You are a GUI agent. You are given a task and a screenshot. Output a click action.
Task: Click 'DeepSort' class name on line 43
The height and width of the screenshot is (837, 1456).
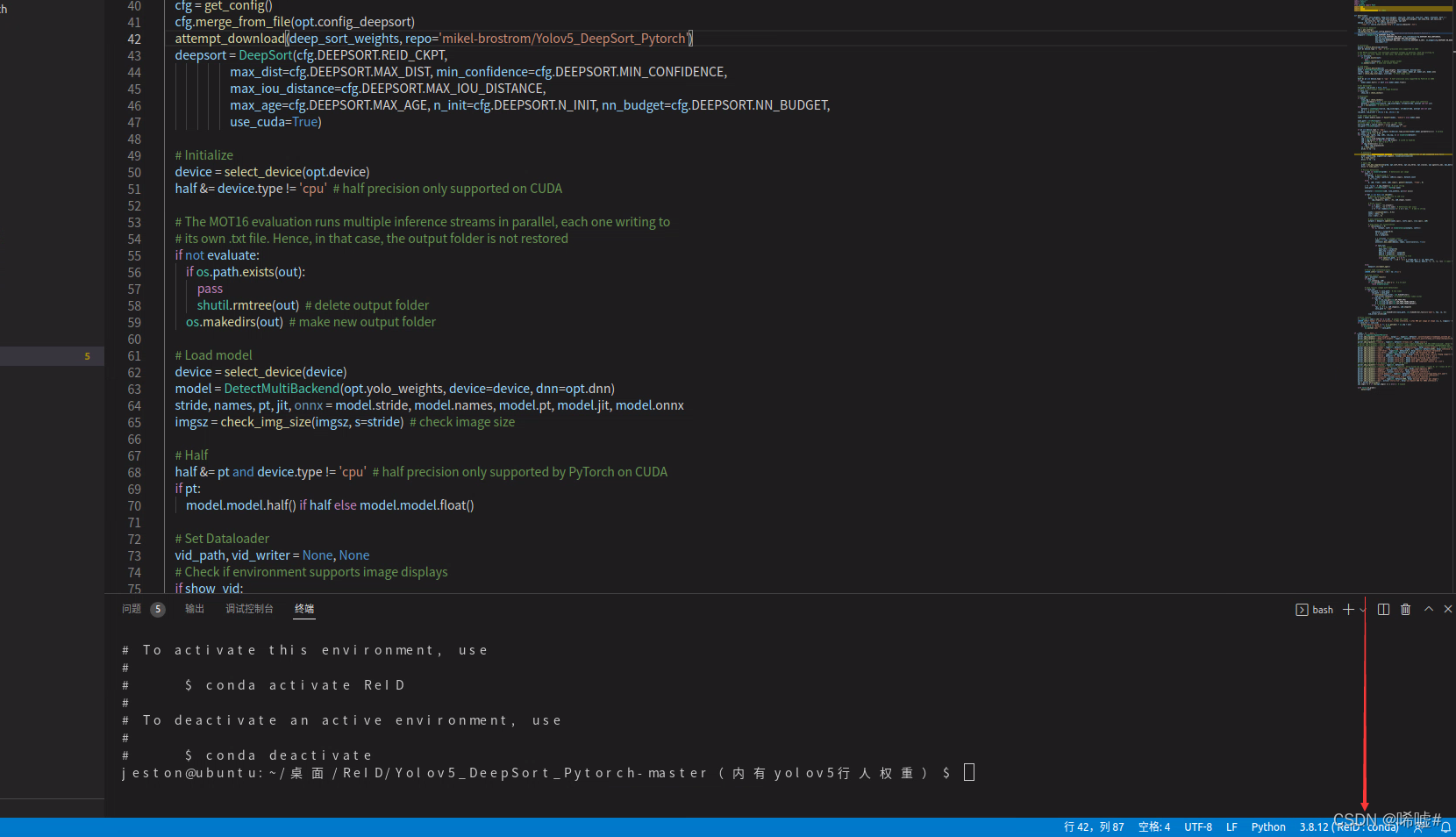point(266,55)
